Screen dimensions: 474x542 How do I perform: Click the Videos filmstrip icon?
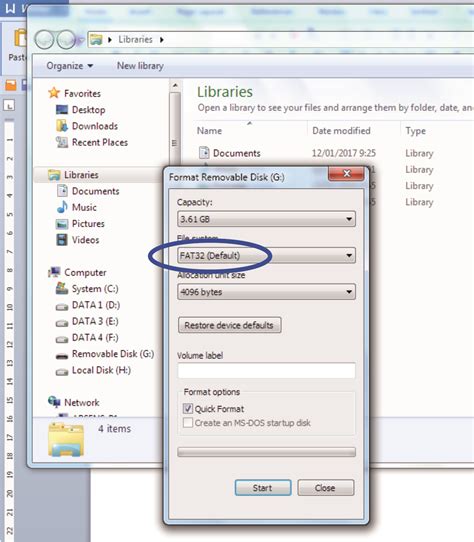(62, 240)
